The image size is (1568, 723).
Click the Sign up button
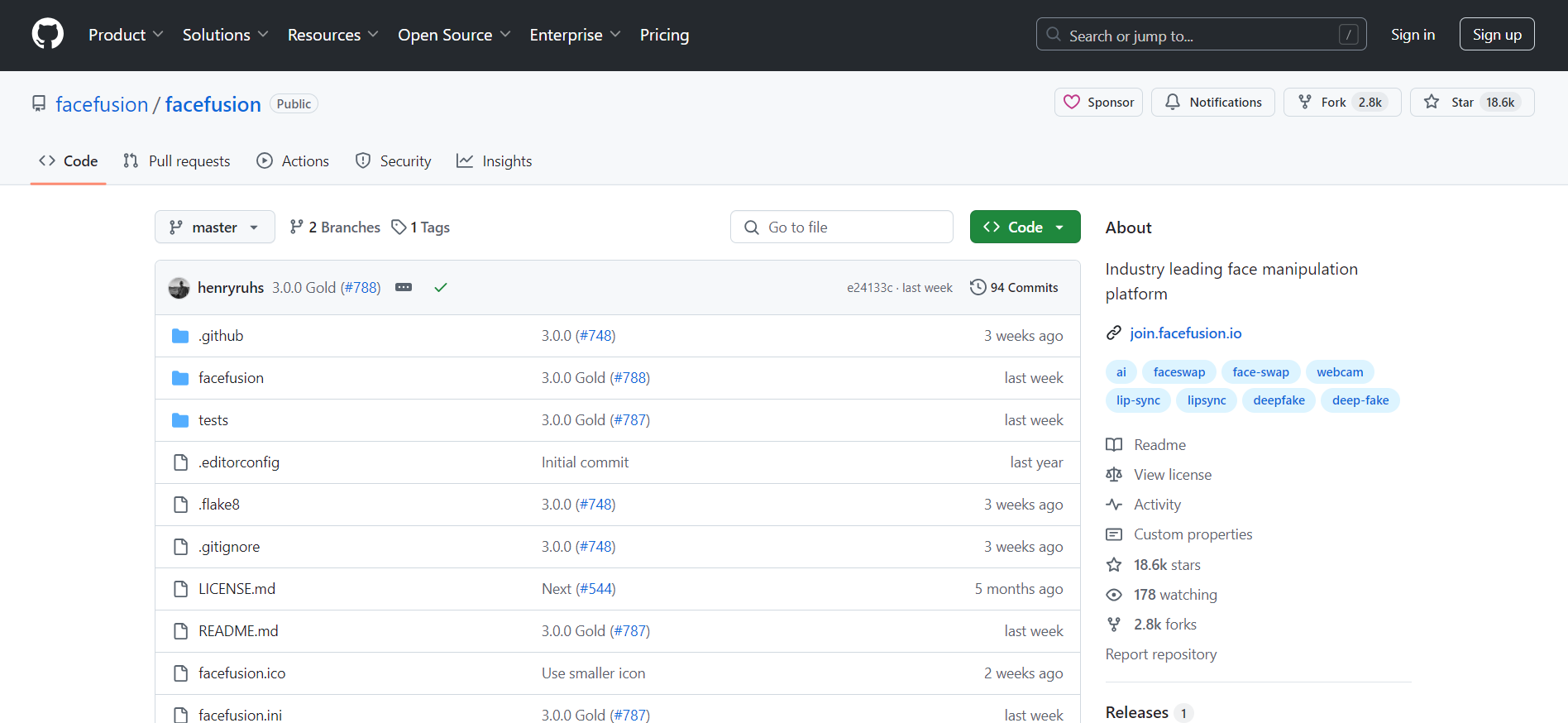pos(1497,34)
